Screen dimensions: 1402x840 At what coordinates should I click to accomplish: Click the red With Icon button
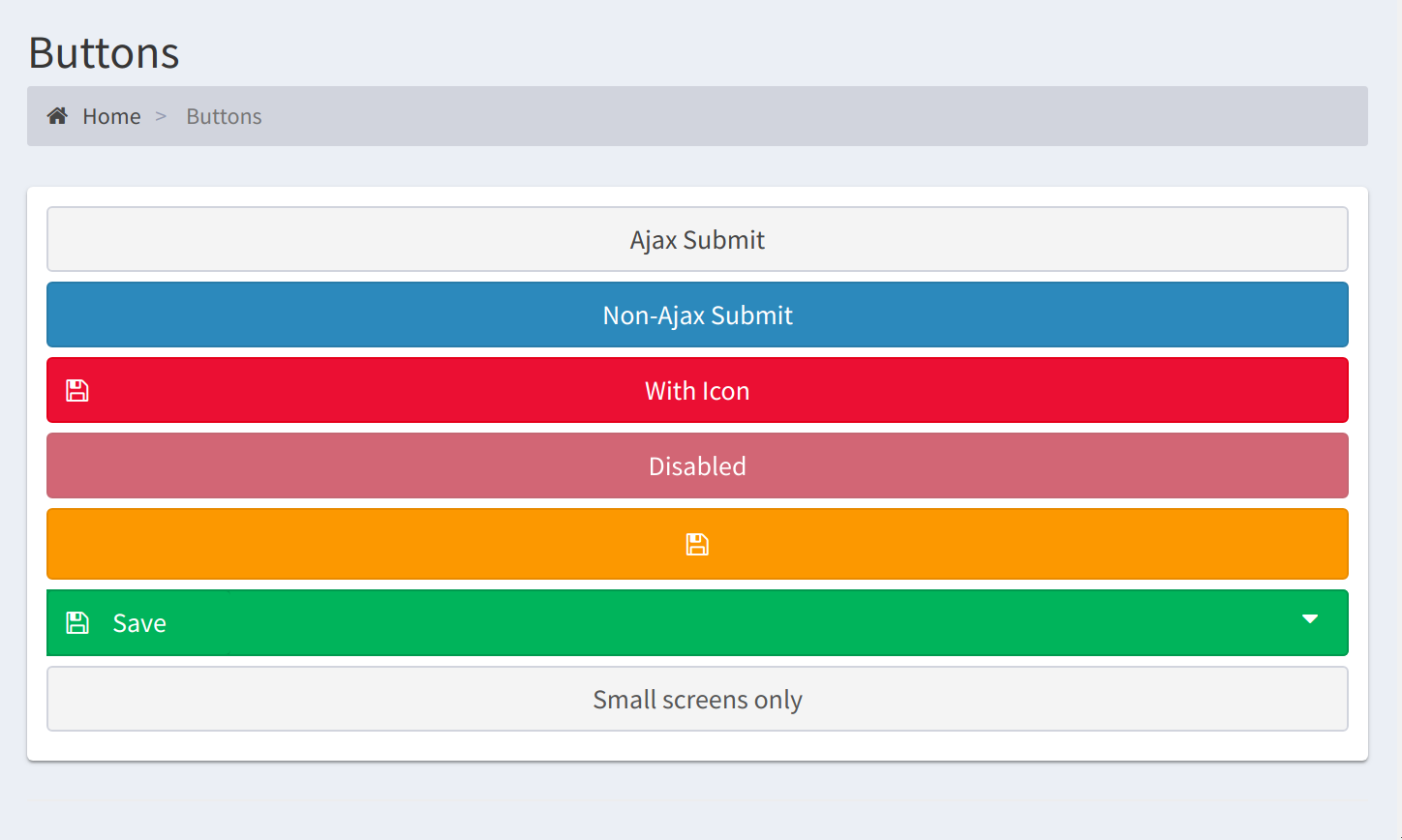pos(697,390)
